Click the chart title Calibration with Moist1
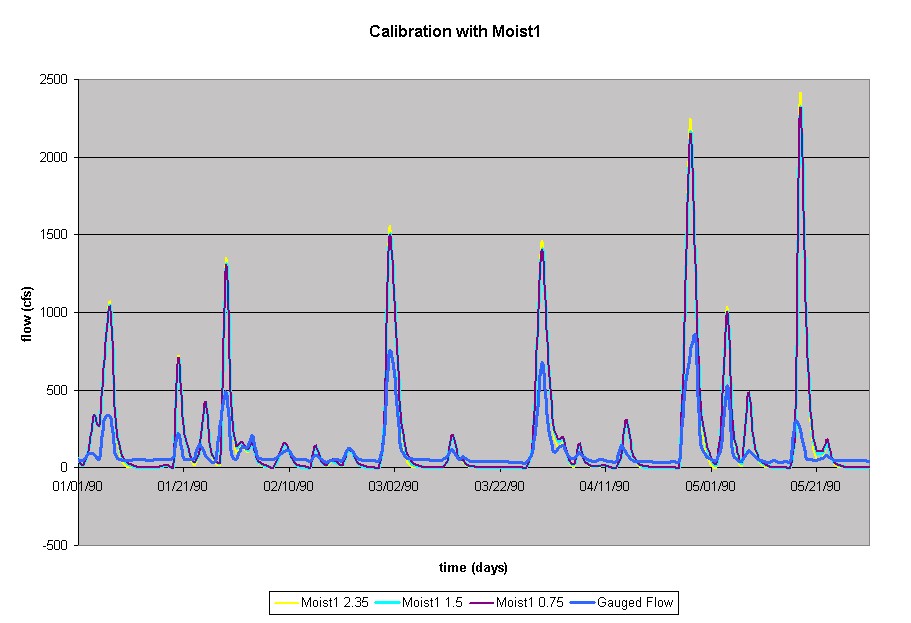This screenshot has height=623, width=911. coord(455,31)
